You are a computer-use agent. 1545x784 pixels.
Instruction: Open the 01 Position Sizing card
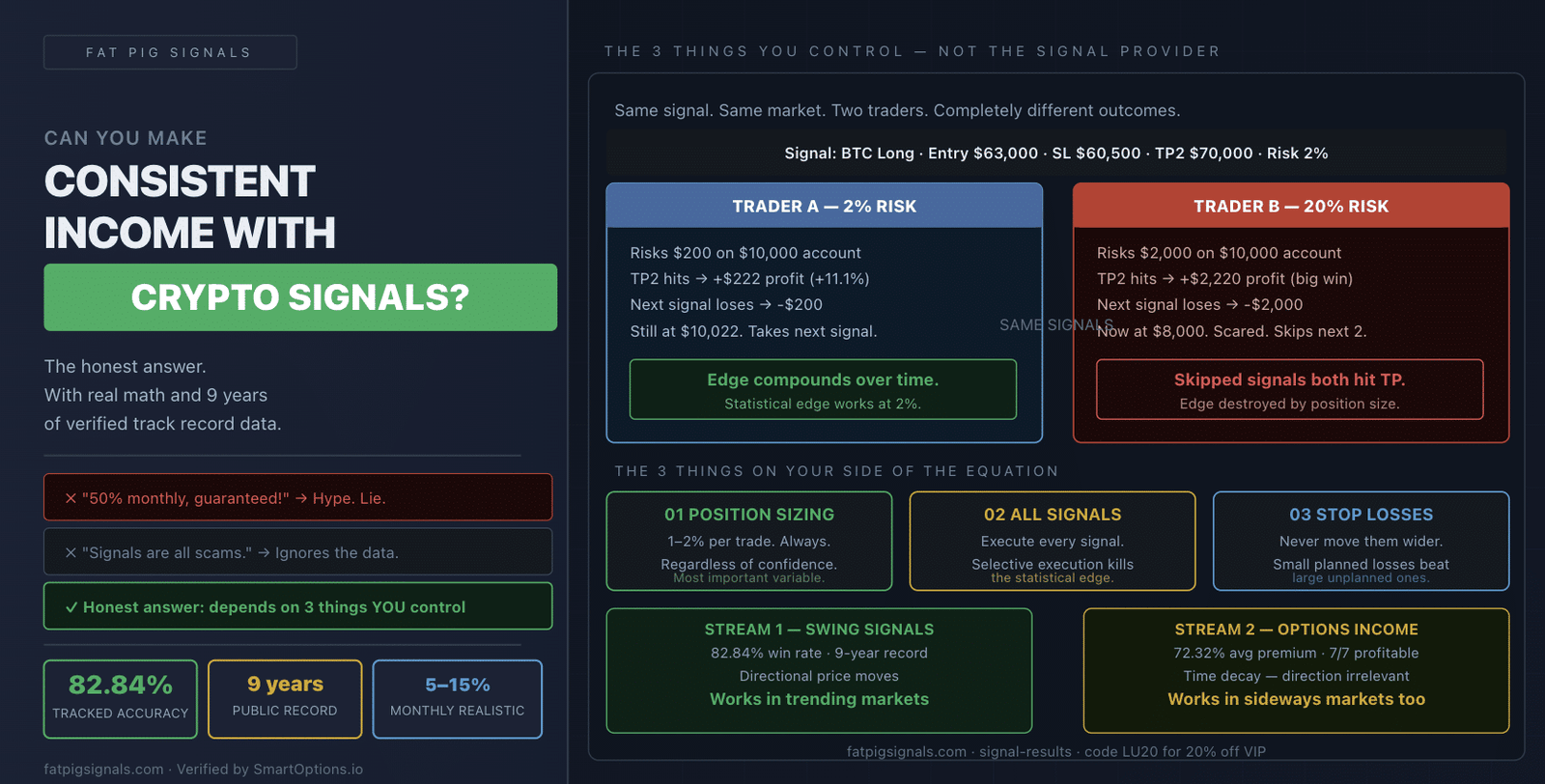pos(749,541)
